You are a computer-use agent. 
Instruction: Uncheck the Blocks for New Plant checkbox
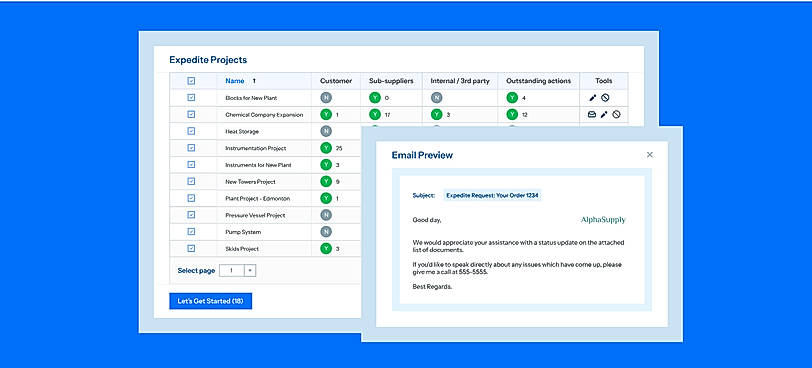point(191,97)
